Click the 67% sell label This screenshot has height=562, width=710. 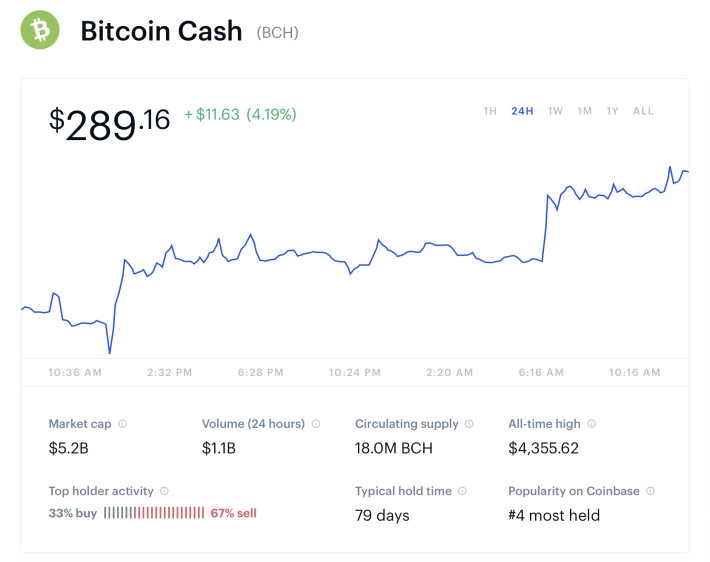(234, 513)
